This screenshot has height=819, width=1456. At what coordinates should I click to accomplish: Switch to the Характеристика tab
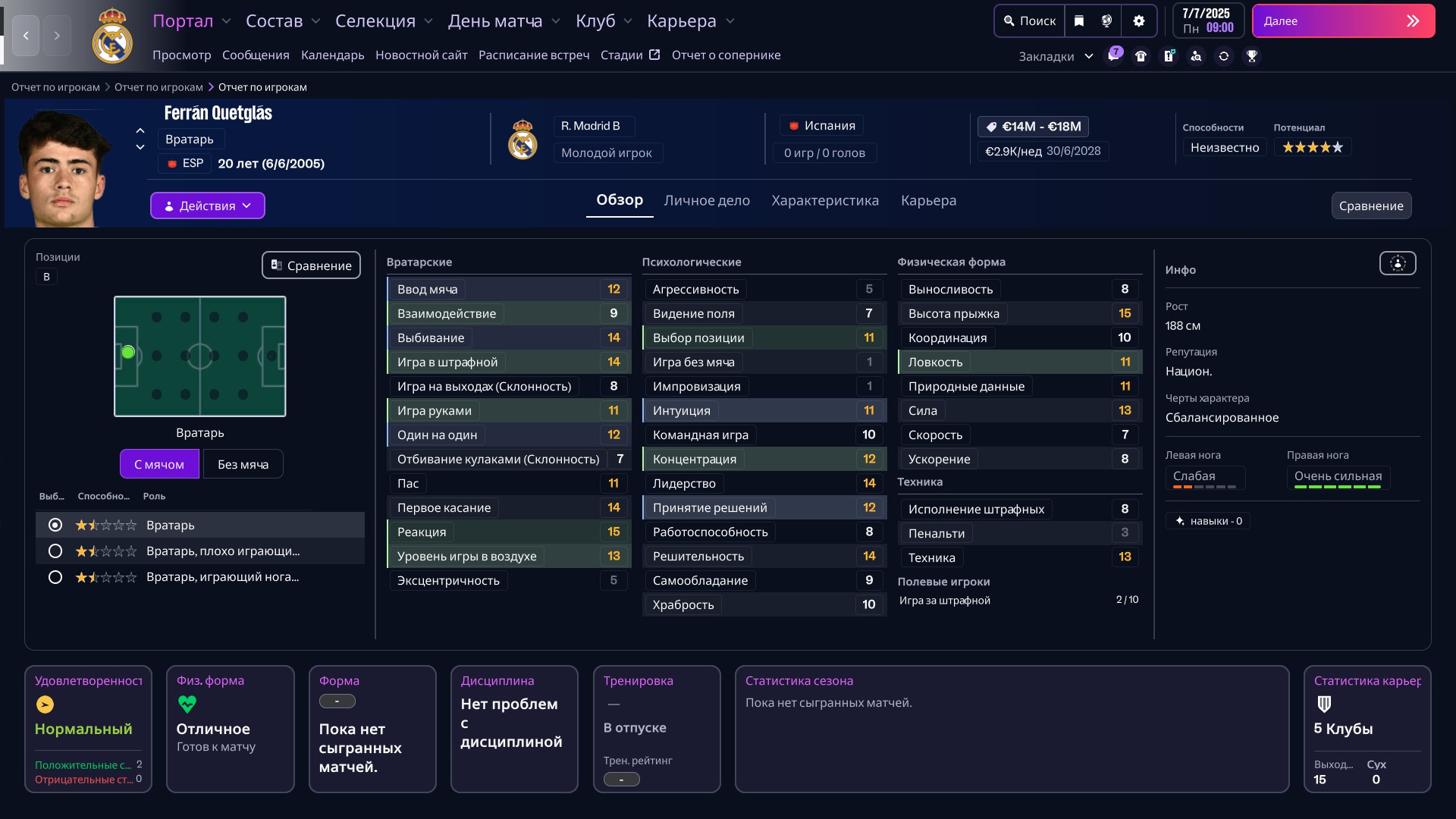tap(825, 200)
